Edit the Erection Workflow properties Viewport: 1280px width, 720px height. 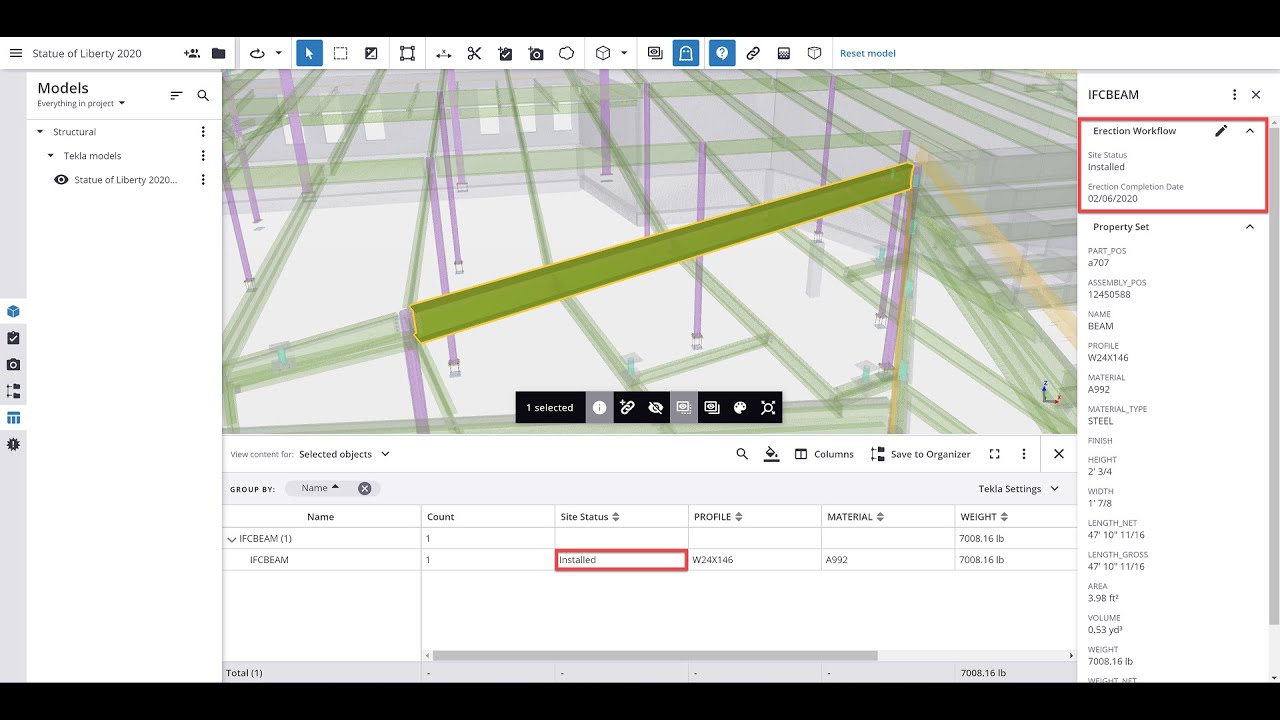click(x=1221, y=131)
